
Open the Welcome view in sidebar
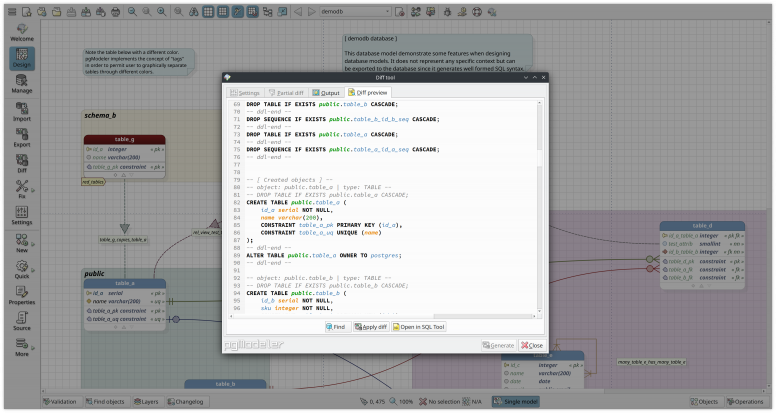(x=22, y=32)
